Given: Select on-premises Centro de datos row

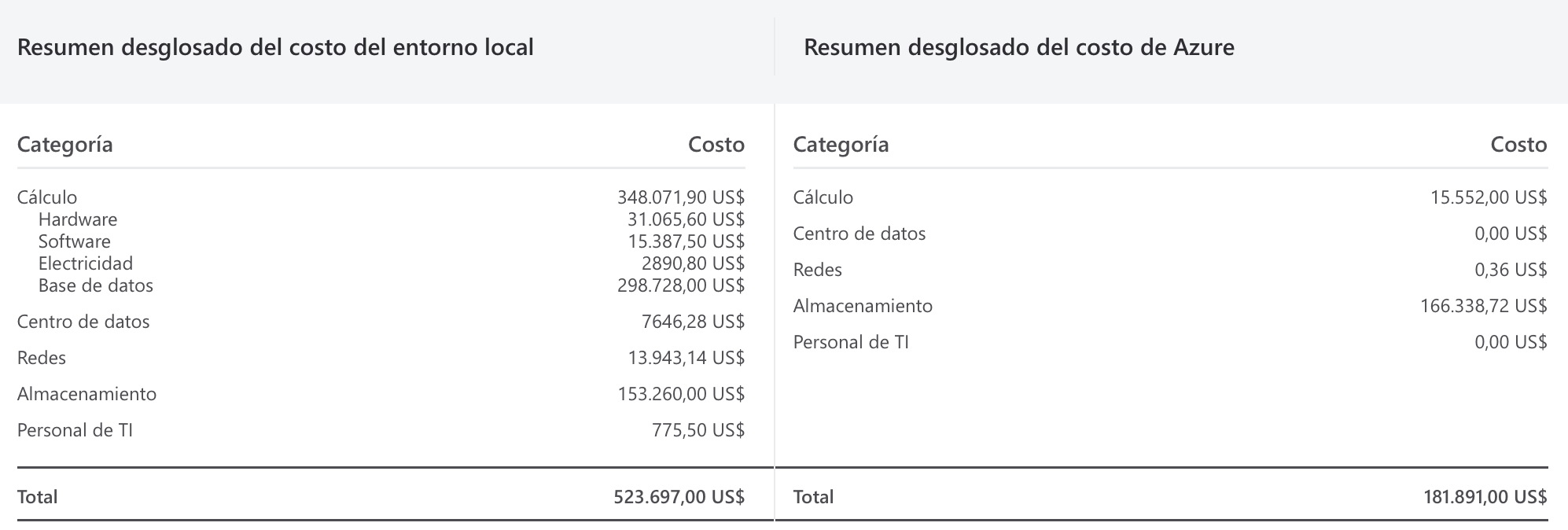Looking at the screenshot, I should click(381, 322).
